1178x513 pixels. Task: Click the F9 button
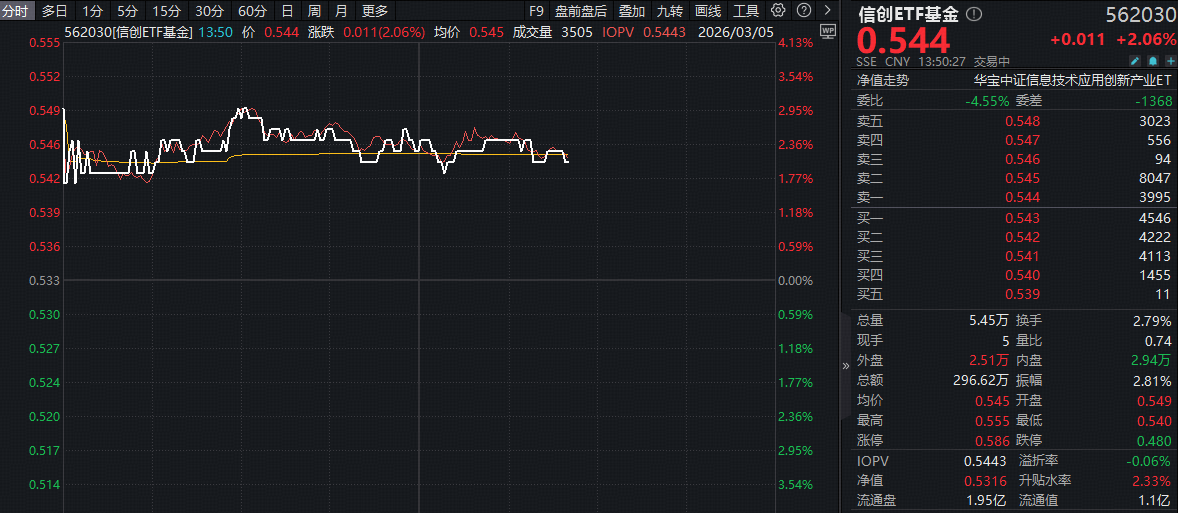point(536,11)
